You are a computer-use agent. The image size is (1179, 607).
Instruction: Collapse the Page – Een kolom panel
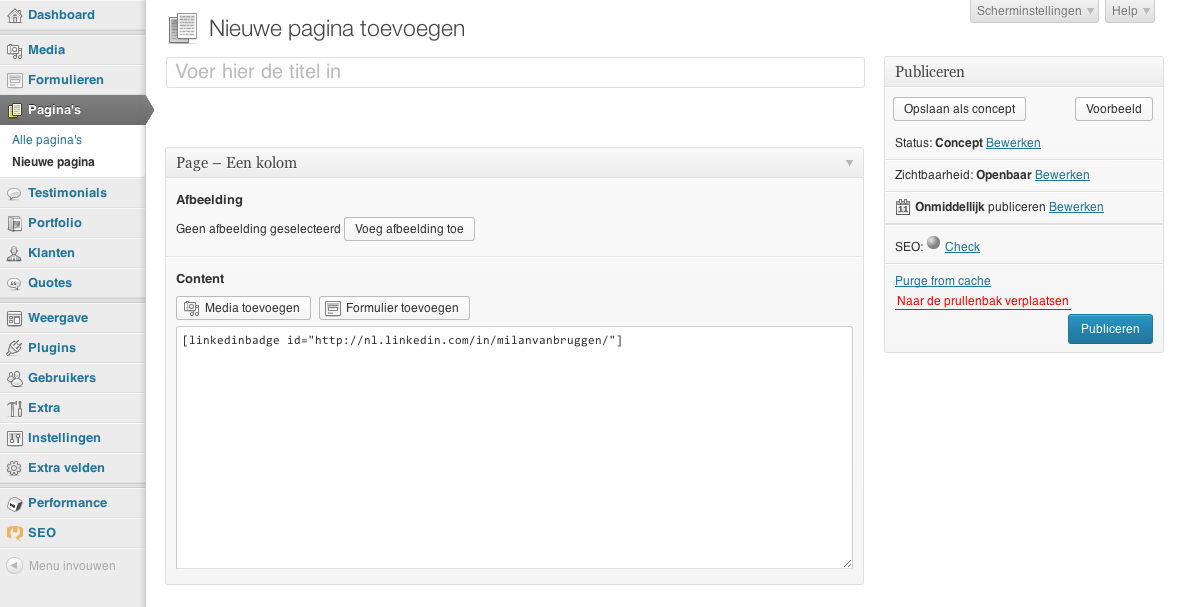(x=849, y=163)
